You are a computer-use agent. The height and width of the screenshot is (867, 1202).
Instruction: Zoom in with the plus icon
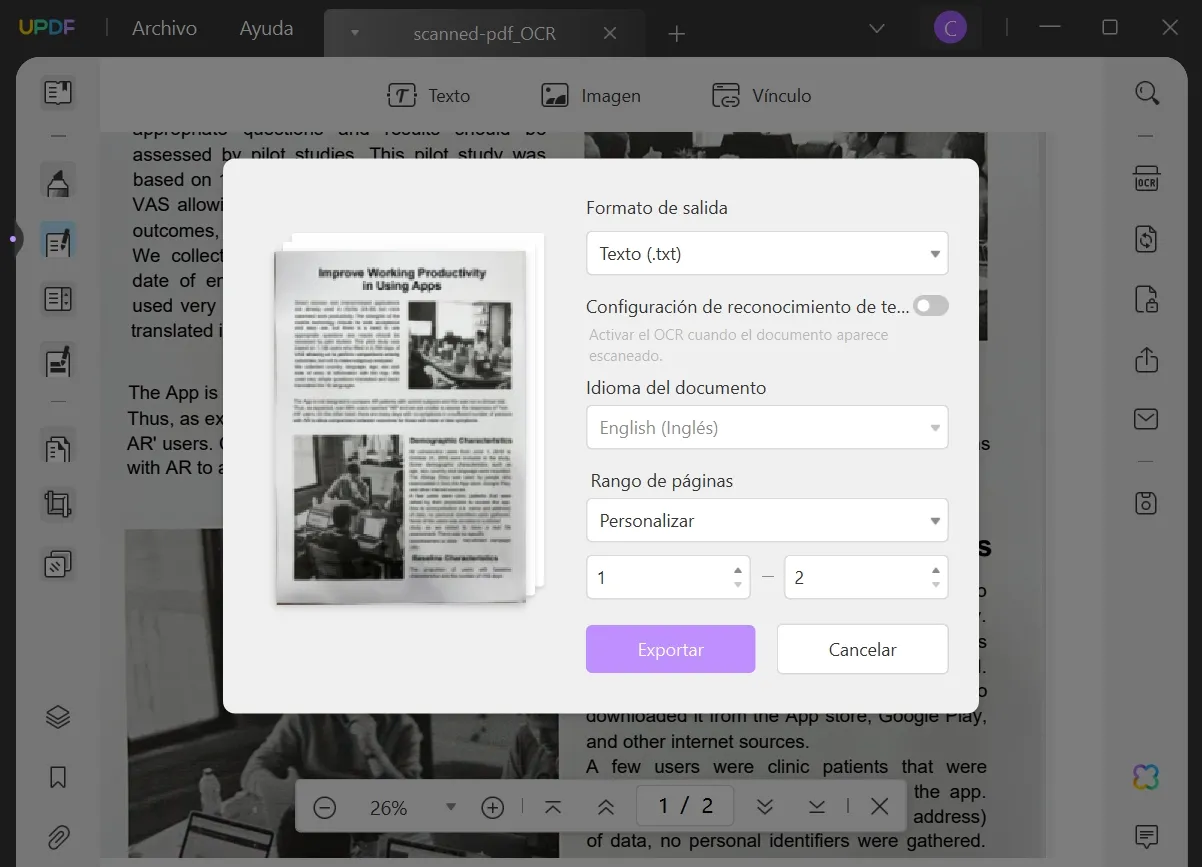tap(492, 807)
